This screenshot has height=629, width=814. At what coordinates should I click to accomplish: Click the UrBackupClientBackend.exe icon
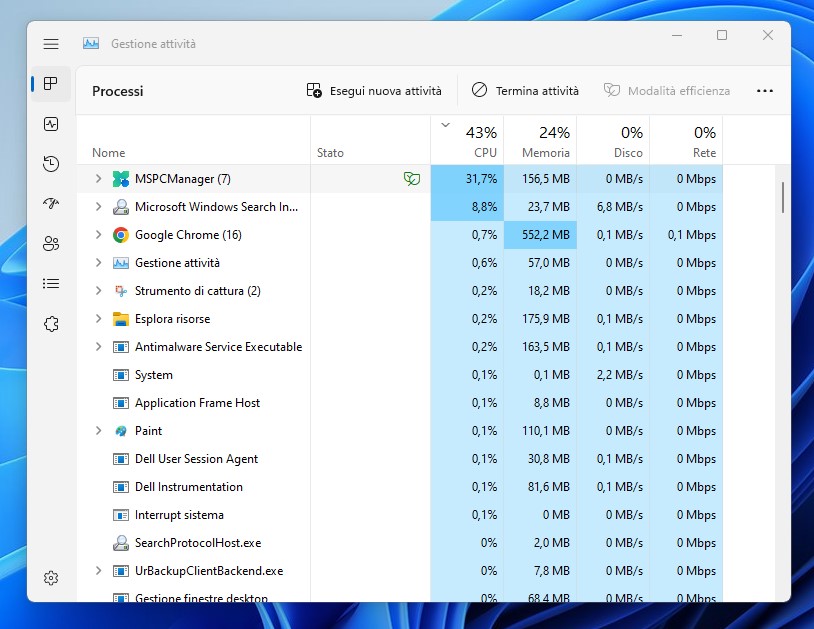[x=120, y=571]
